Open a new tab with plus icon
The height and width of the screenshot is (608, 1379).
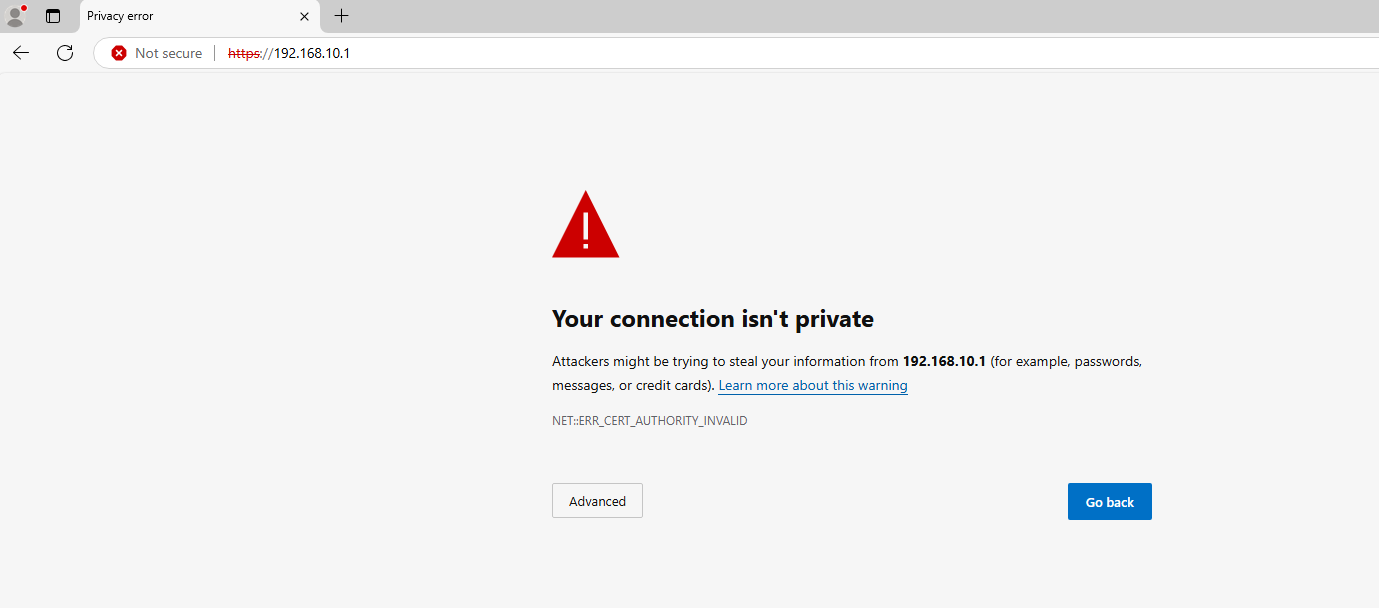tap(341, 16)
